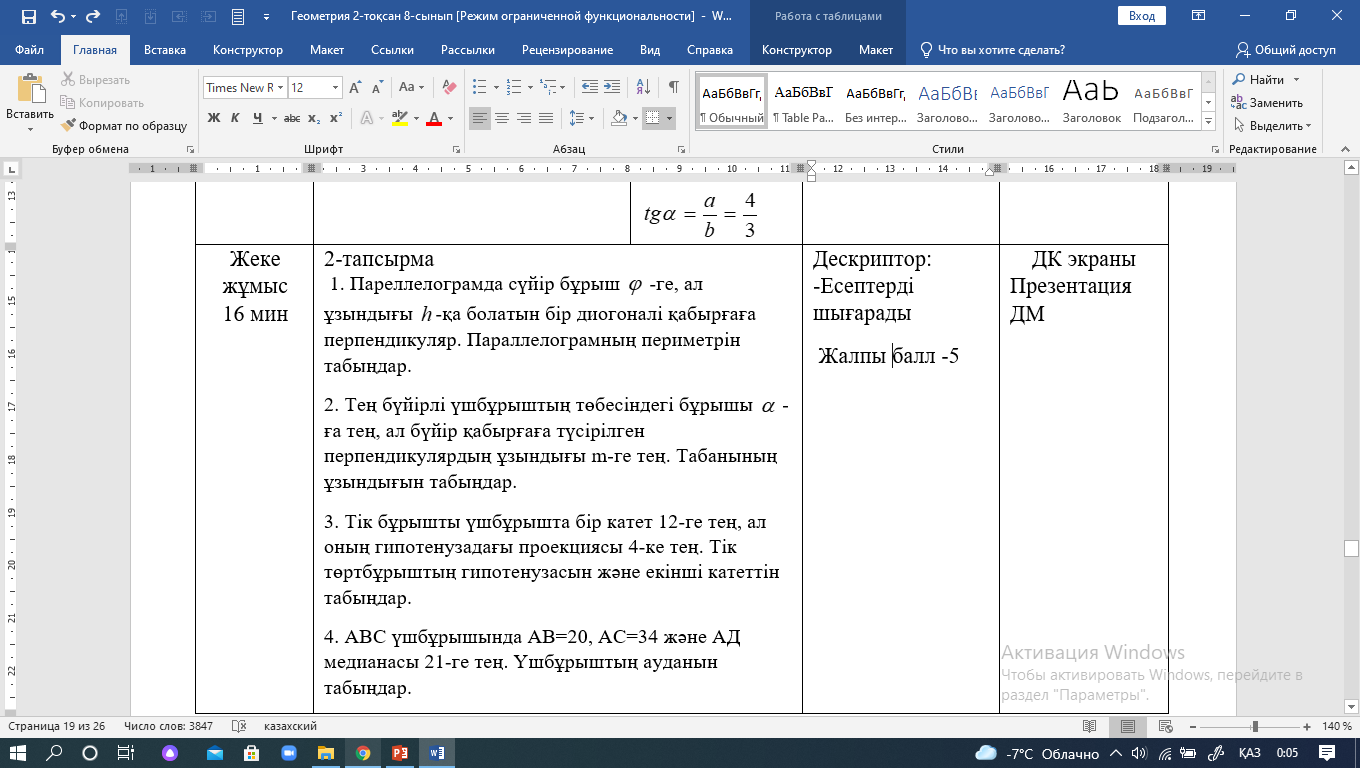Click the Windows Start button
Viewport: 1360px width, 768px height.
click(x=18, y=753)
